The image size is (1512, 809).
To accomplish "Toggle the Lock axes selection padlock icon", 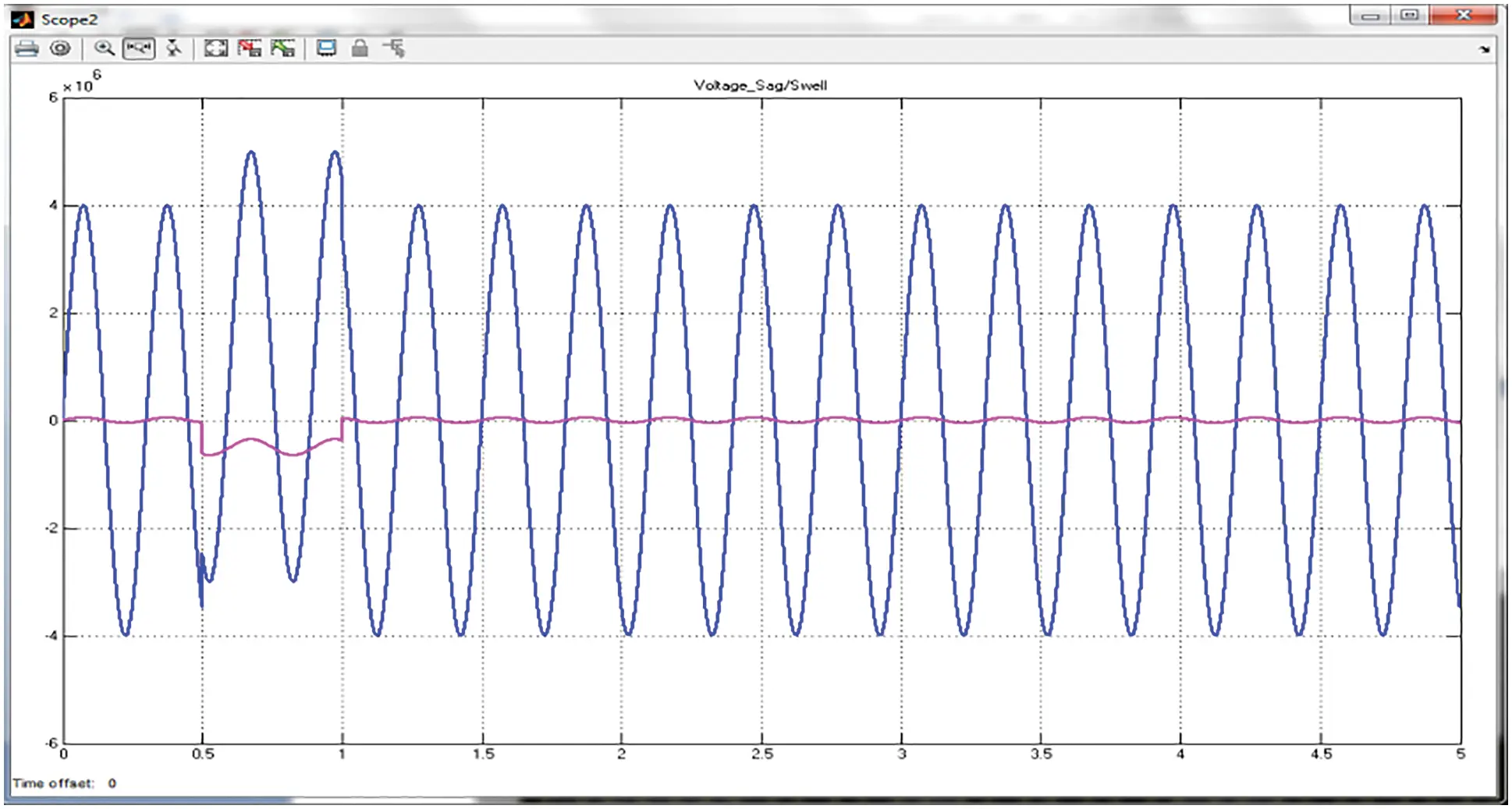I will click(x=360, y=48).
